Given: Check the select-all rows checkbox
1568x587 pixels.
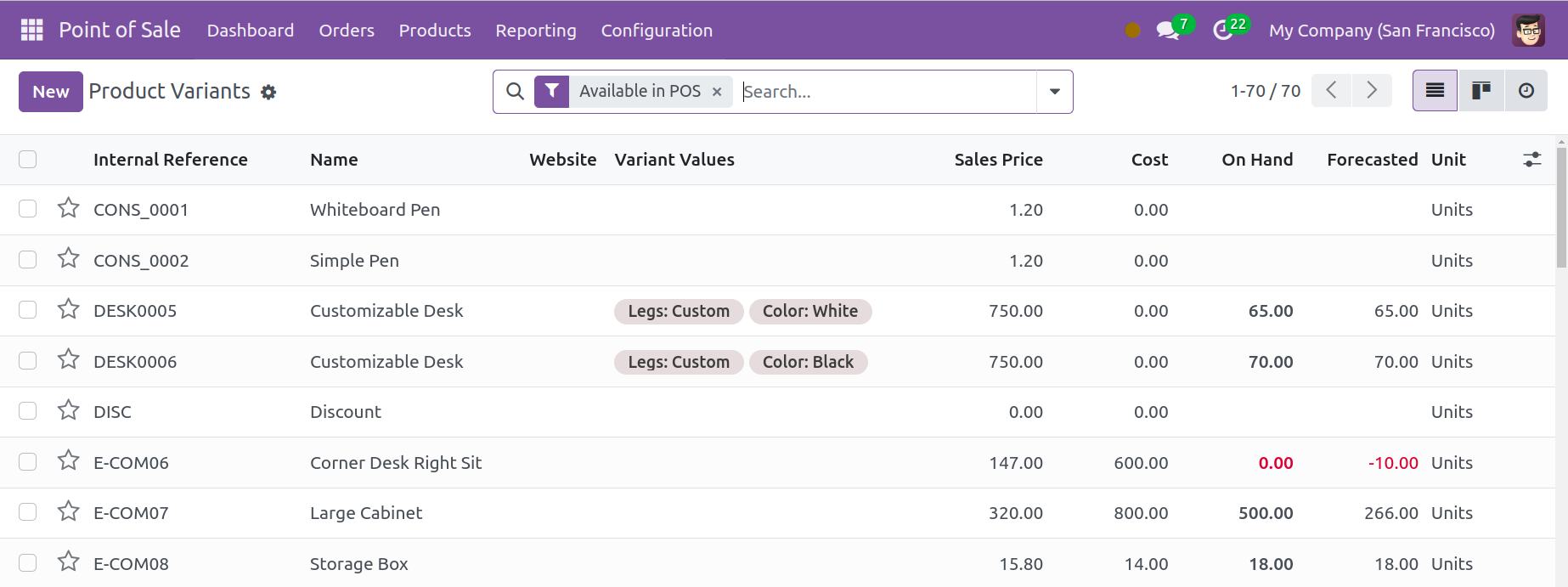Looking at the screenshot, I should pos(28,160).
